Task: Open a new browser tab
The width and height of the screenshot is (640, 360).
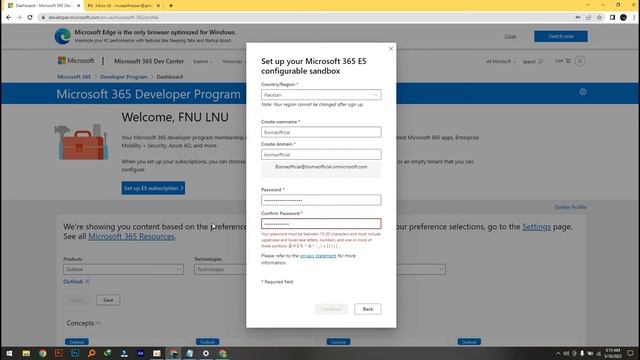Action: pyautogui.click(x=171, y=6)
